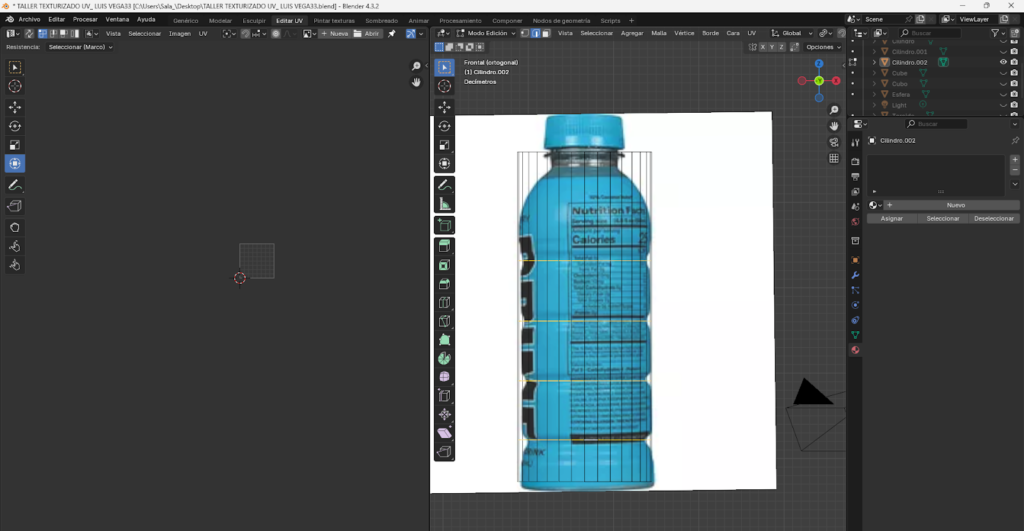Select the Rip Region tool in UV editor
The image size is (1024, 531).
pyautogui.click(x=14, y=206)
